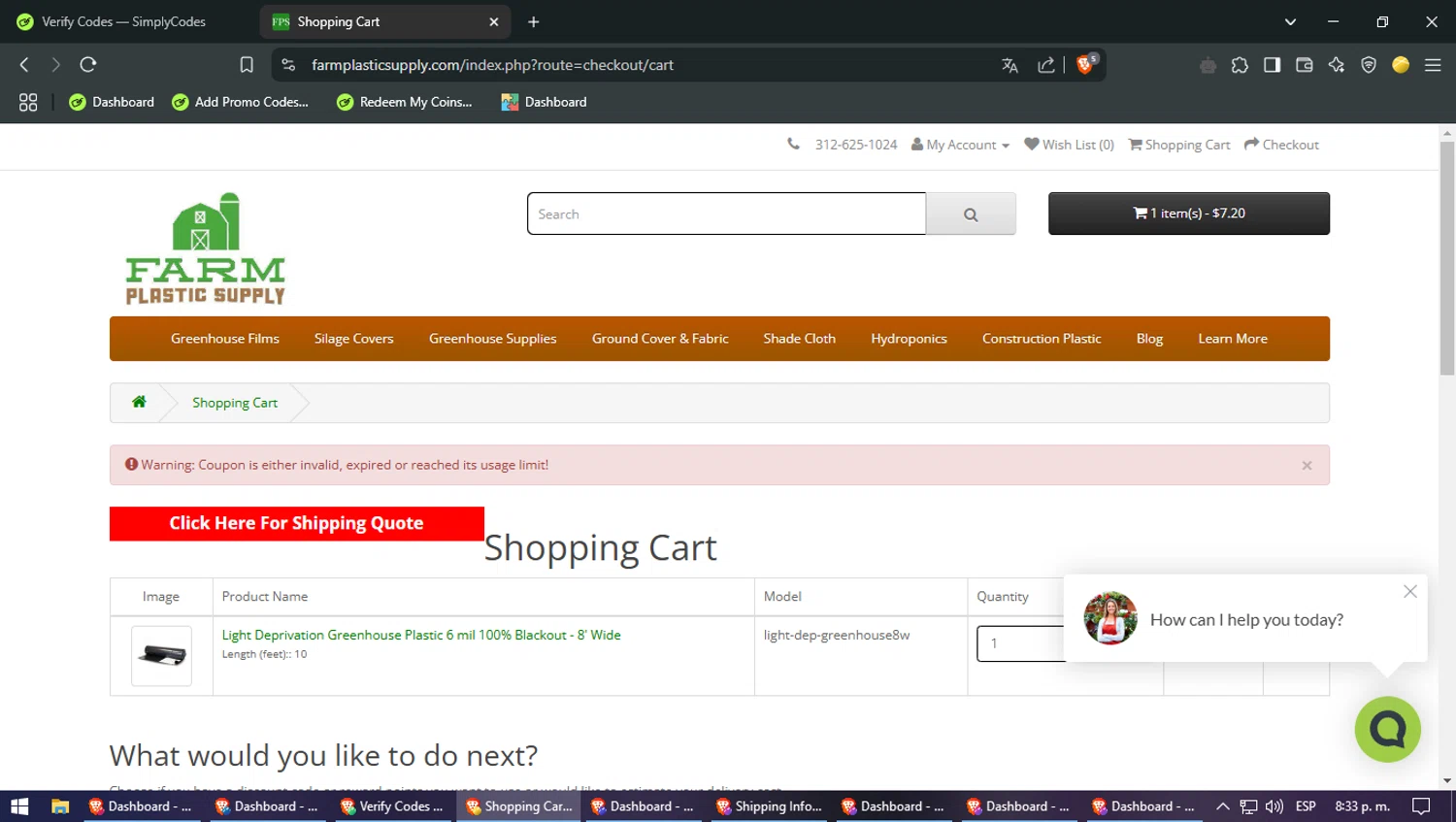
Task: Switch to the Verify Codes — SimplyCodes tab
Action: coord(124,21)
